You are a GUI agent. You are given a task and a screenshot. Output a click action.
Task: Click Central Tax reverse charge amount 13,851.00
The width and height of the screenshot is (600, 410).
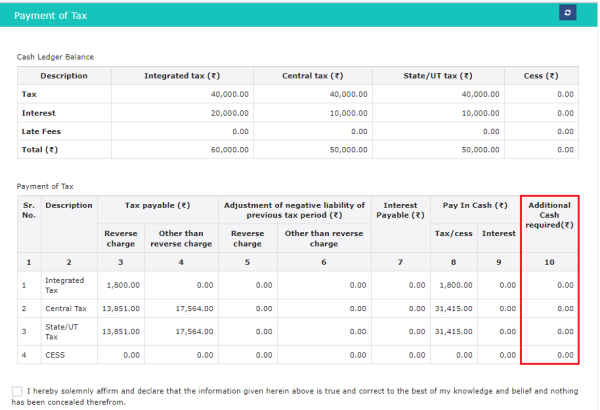pyautogui.click(x=121, y=308)
